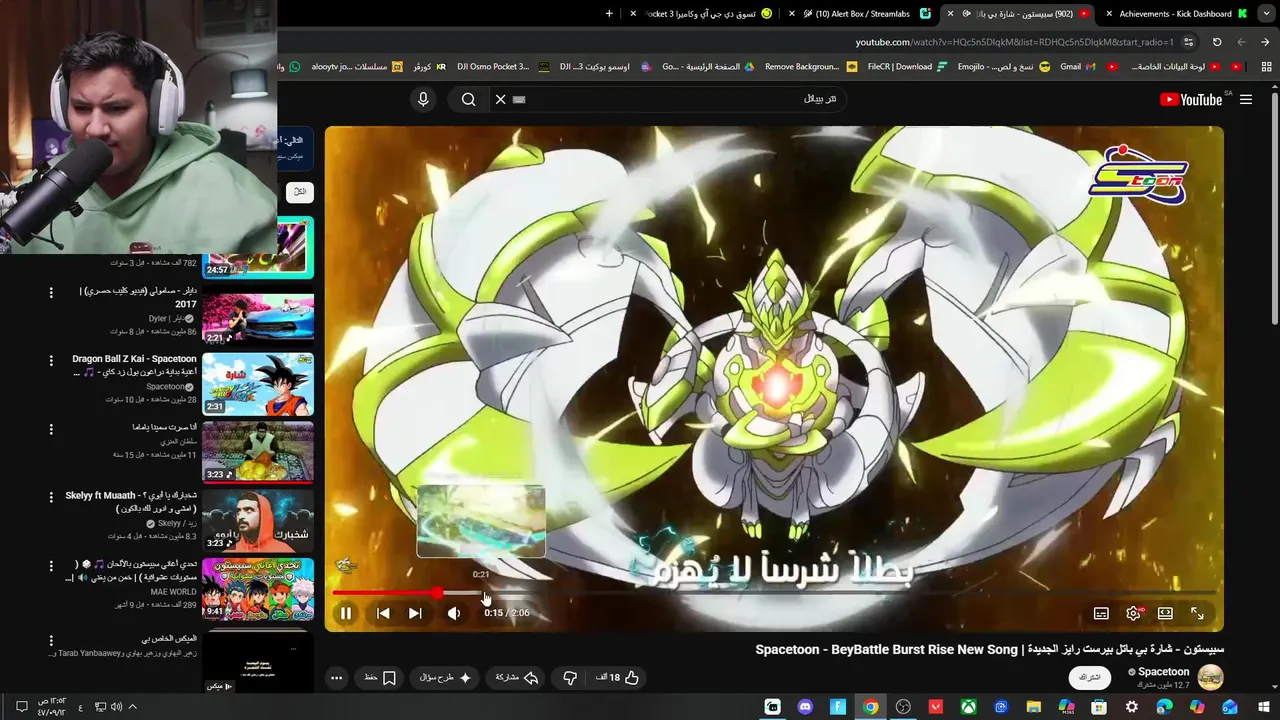Viewport: 1280px width, 720px height.
Task: Skip to the previous video in playlist
Action: tap(383, 613)
